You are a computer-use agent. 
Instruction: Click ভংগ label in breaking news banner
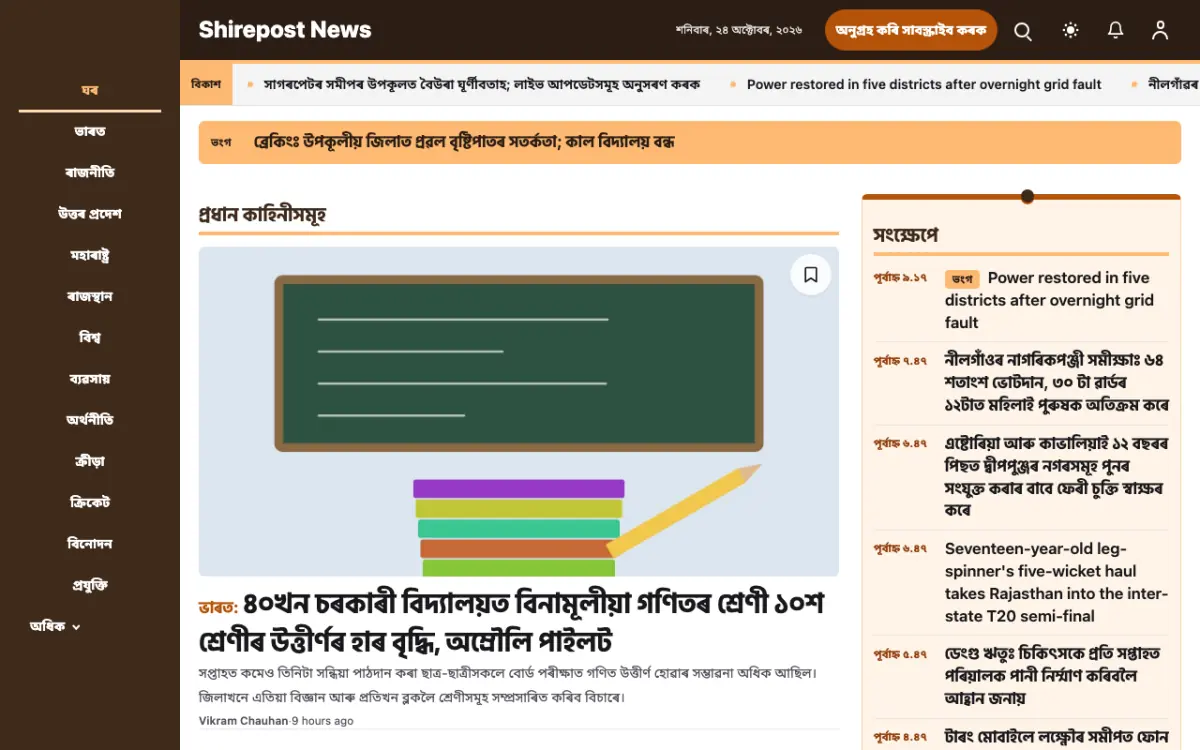click(x=222, y=142)
